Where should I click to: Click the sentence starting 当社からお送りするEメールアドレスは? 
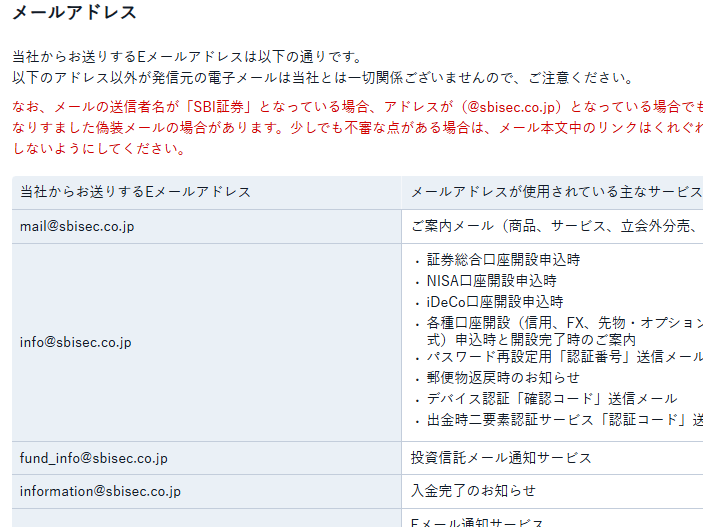(x=187, y=57)
